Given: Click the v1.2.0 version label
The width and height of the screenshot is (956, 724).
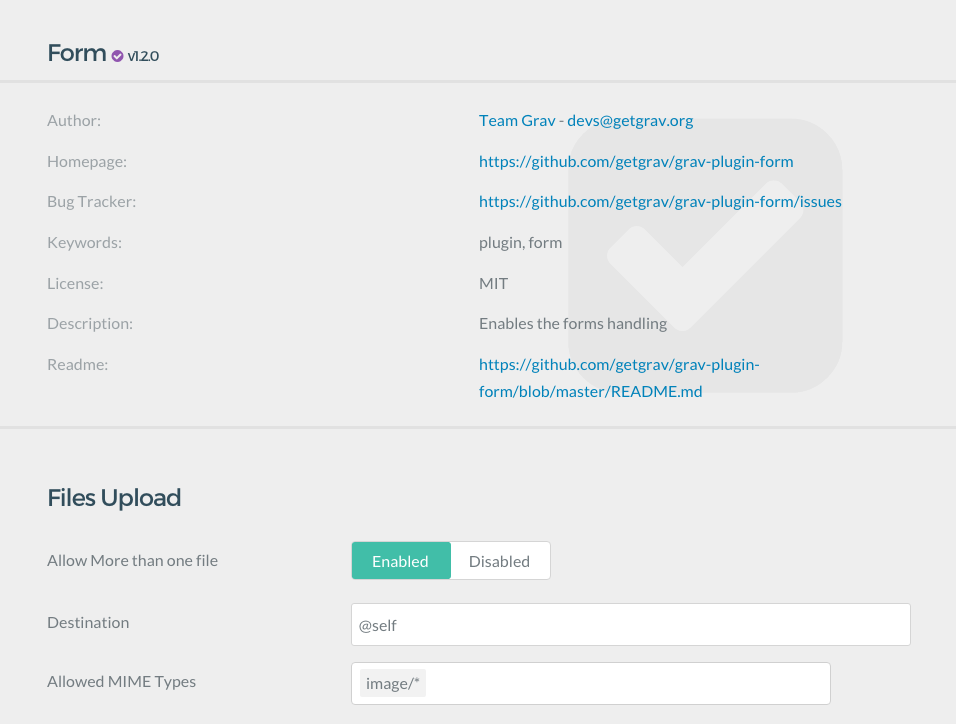Looking at the screenshot, I should pos(141,56).
